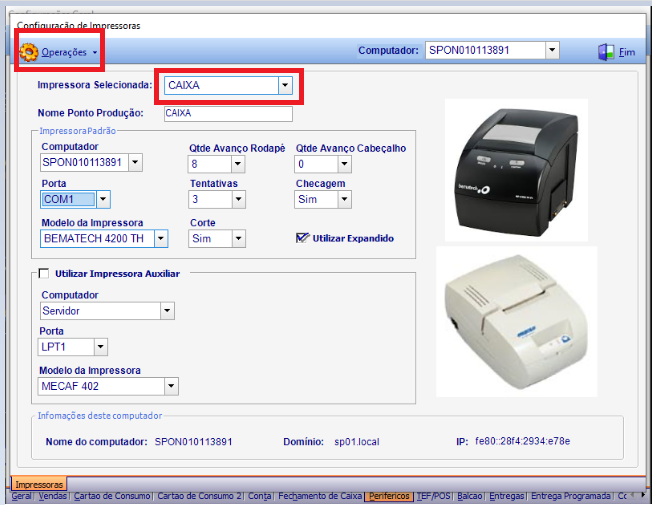Screen dimensions: 652x505
Task: Switch to the Entrega Programada tab
Action: [x=571, y=496]
